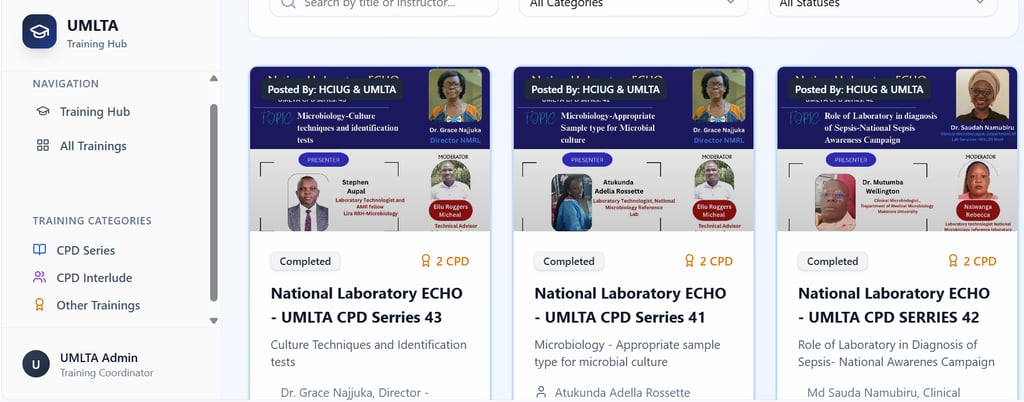Screen dimensions: 1024x402
Task: Open the All Categories dropdown
Action: (633, 5)
